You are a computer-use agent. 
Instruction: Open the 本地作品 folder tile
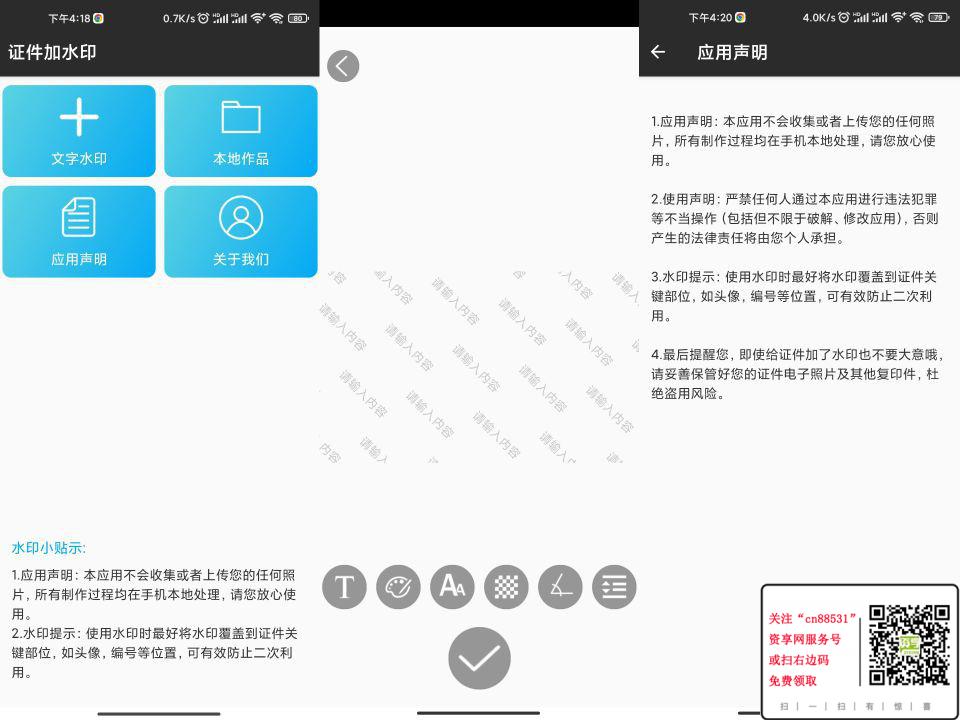(x=241, y=130)
